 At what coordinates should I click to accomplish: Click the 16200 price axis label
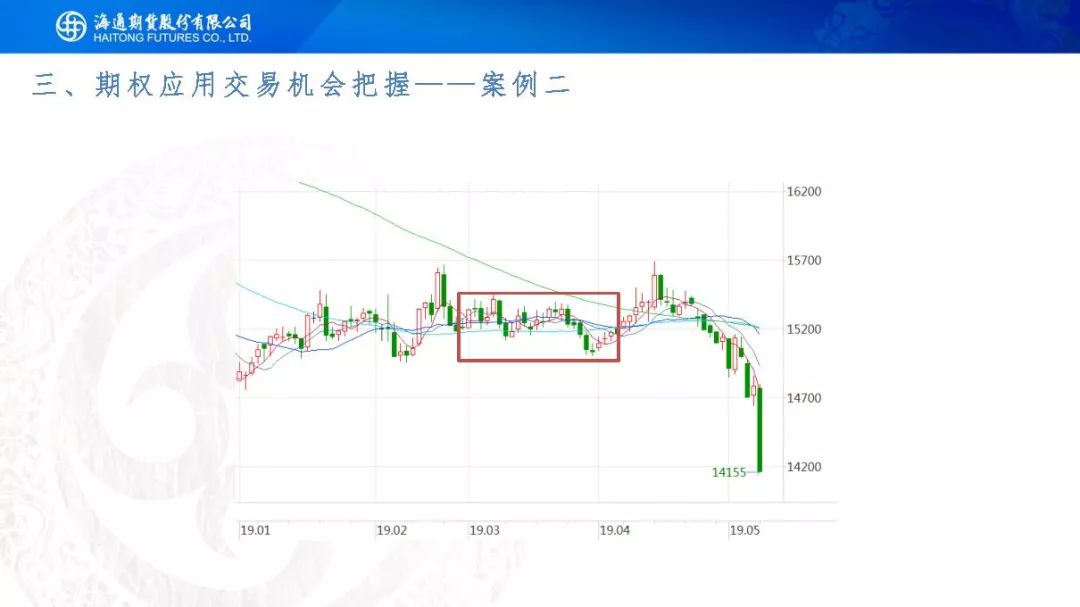(804, 192)
